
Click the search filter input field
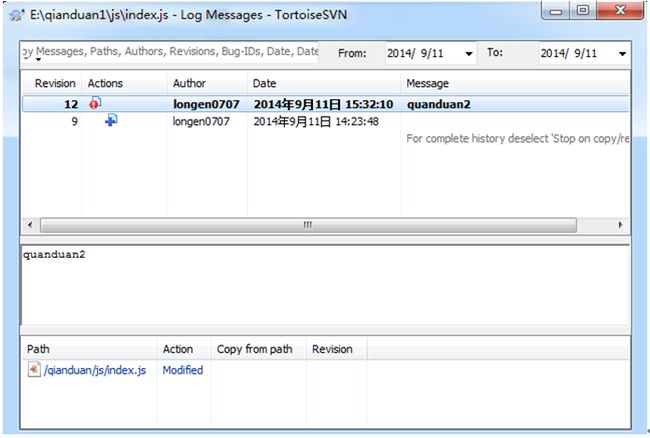point(170,52)
